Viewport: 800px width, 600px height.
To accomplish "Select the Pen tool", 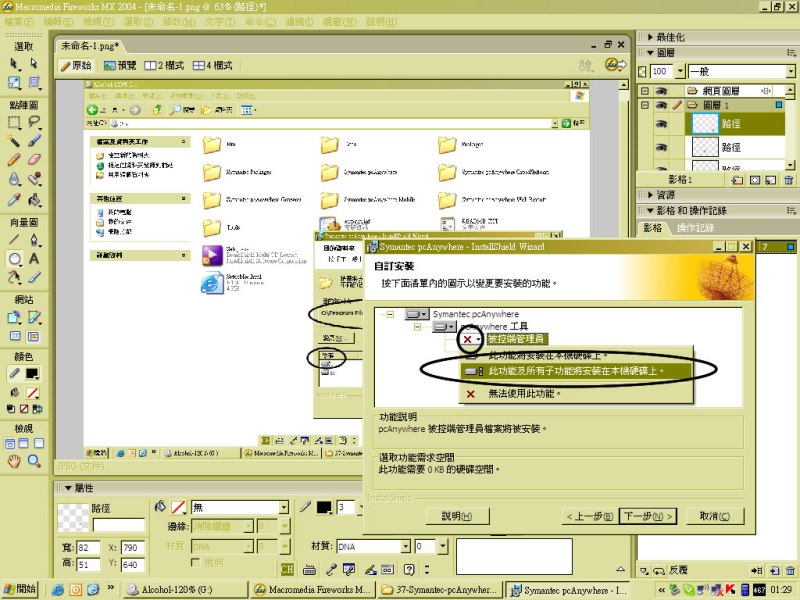I will (34, 239).
